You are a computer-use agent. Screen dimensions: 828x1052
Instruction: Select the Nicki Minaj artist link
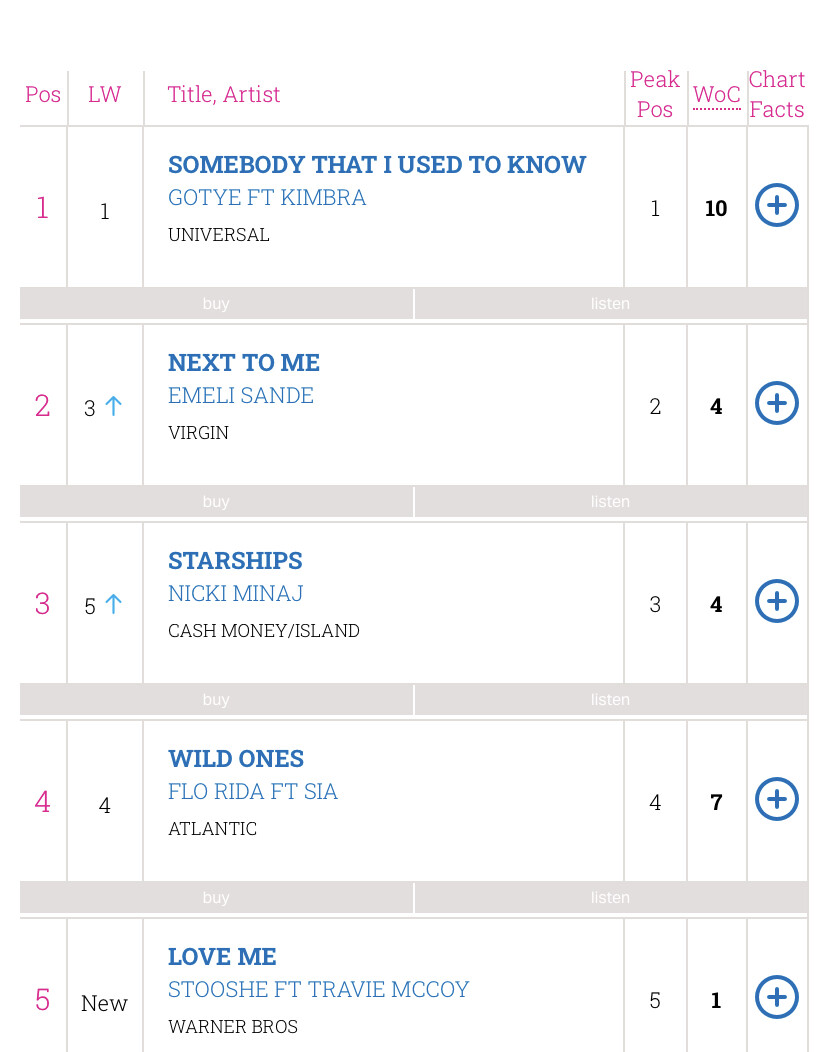pyautogui.click(x=236, y=594)
